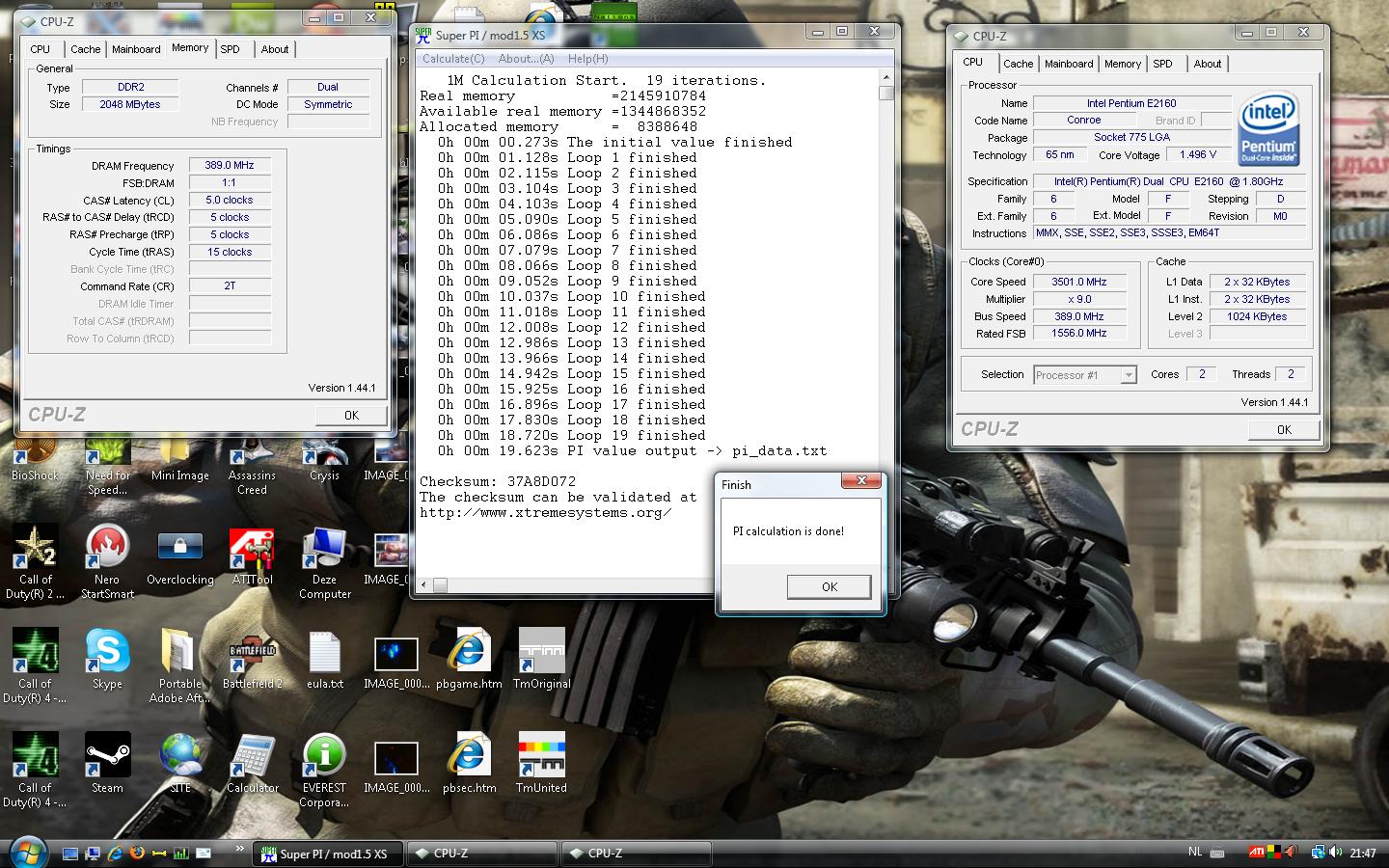Open SPD tab in left CPU-Z window
Image resolution: width=1389 pixels, height=868 pixels.
coord(230,49)
